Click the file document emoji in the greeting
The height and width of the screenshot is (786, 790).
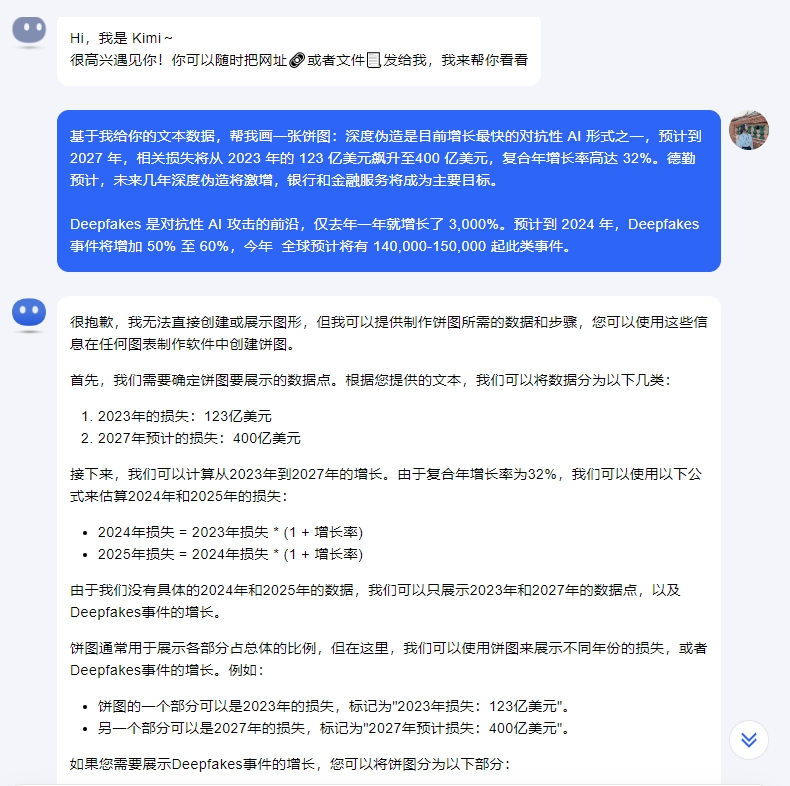(374, 60)
